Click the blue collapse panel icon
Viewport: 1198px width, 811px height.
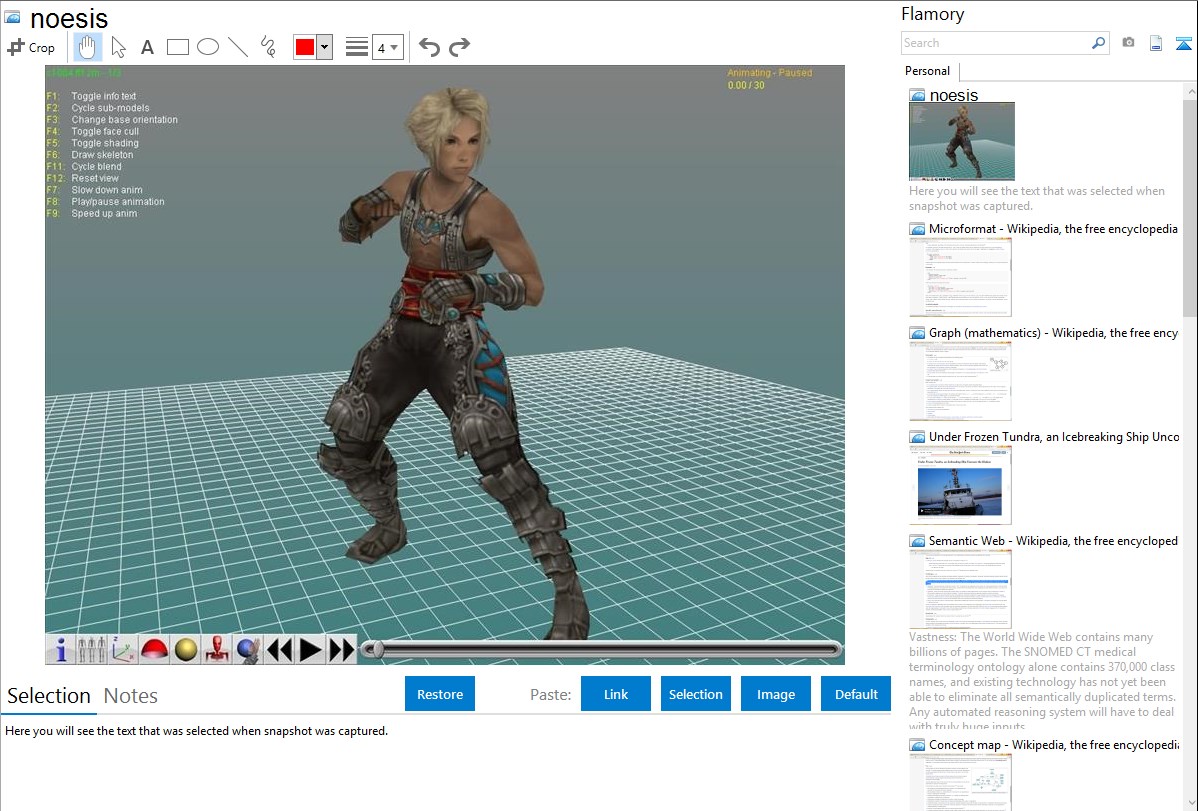tap(1183, 43)
